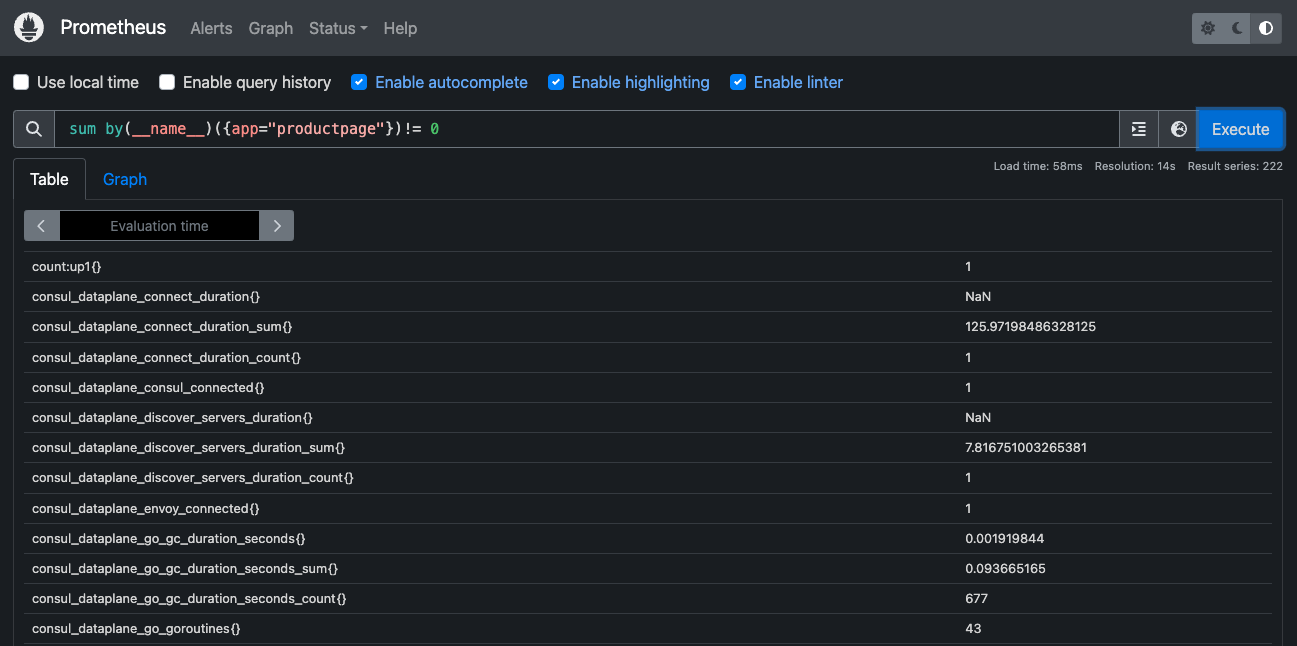Enable the Use local time checkbox
This screenshot has height=646, width=1297.
[21, 82]
